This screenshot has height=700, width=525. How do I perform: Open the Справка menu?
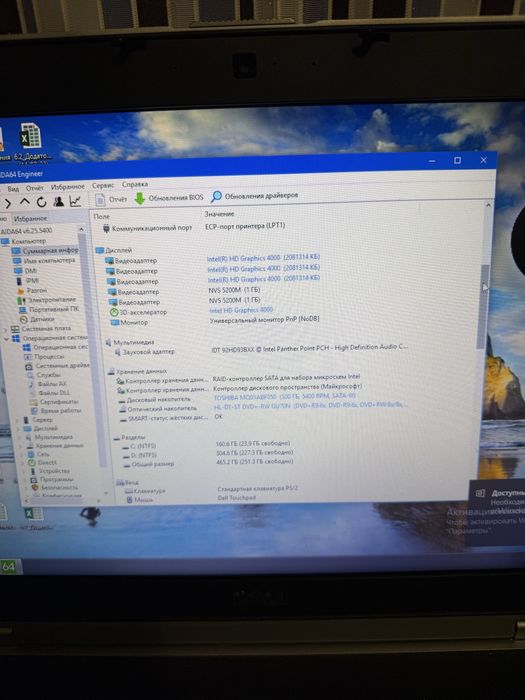click(x=135, y=184)
